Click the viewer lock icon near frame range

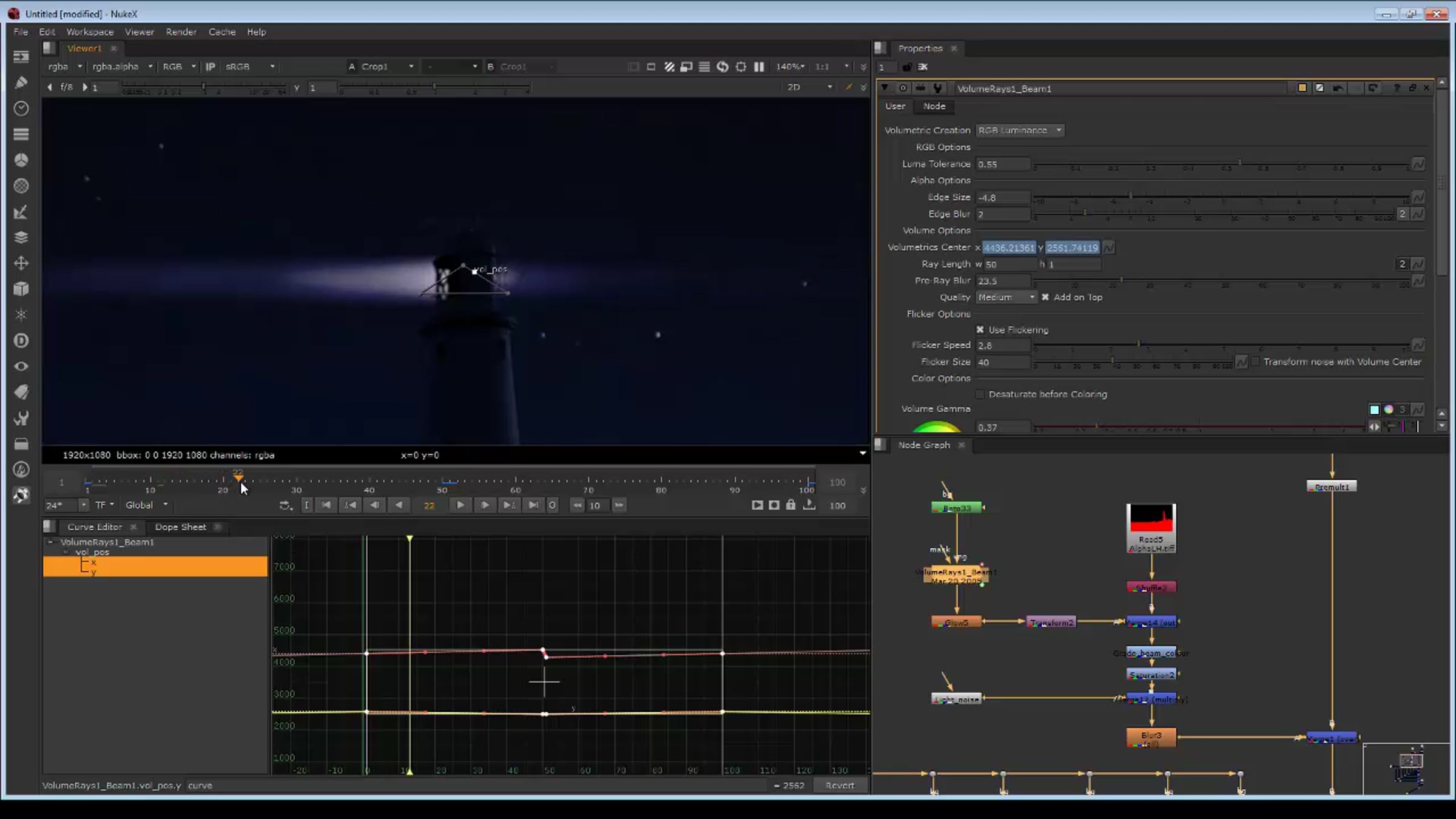point(790,505)
